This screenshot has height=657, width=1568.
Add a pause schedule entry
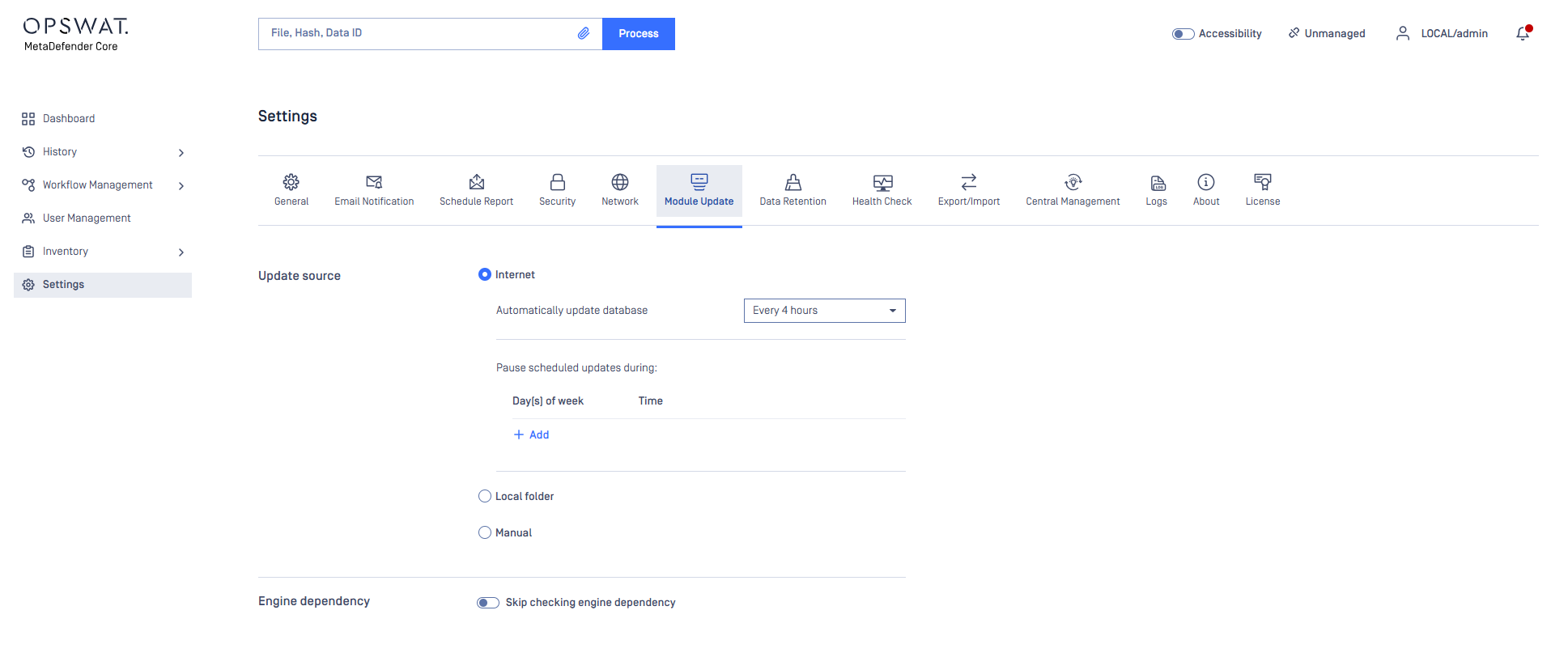(x=532, y=435)
